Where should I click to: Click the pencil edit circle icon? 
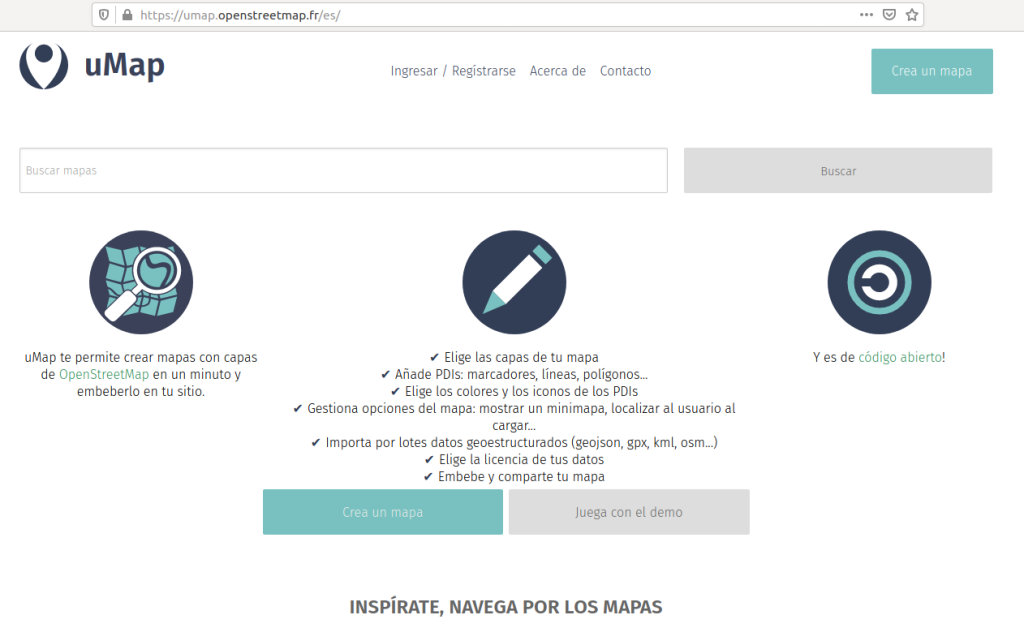coord(514,282)
